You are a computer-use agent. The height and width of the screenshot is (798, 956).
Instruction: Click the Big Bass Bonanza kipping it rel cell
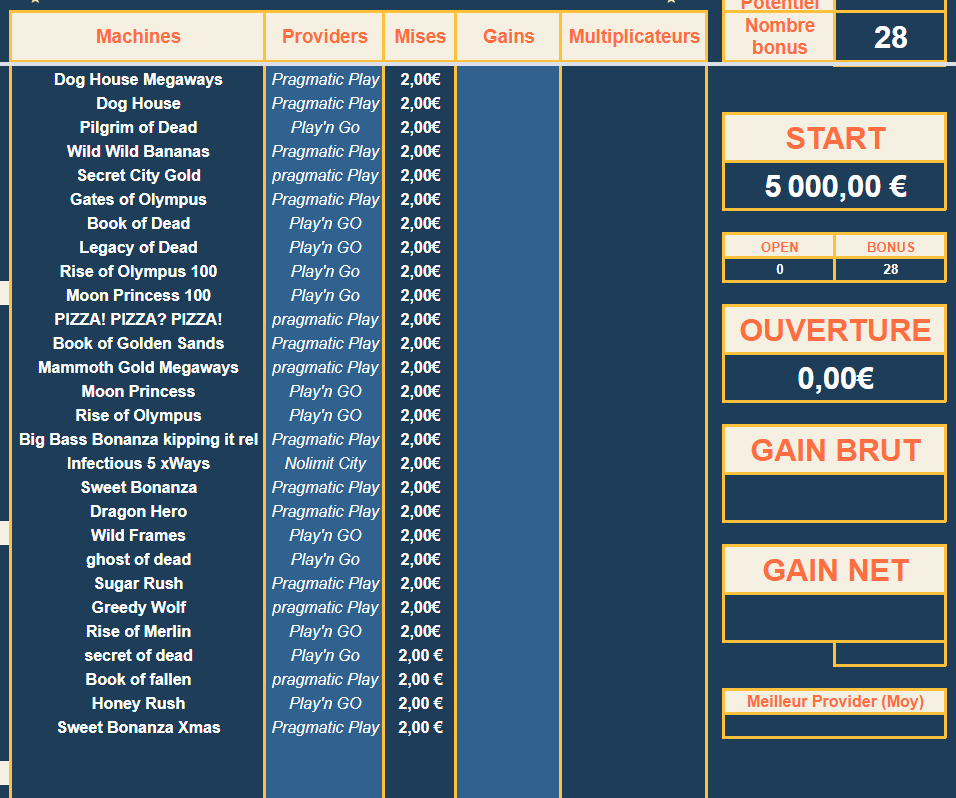[x=138, y=440]
